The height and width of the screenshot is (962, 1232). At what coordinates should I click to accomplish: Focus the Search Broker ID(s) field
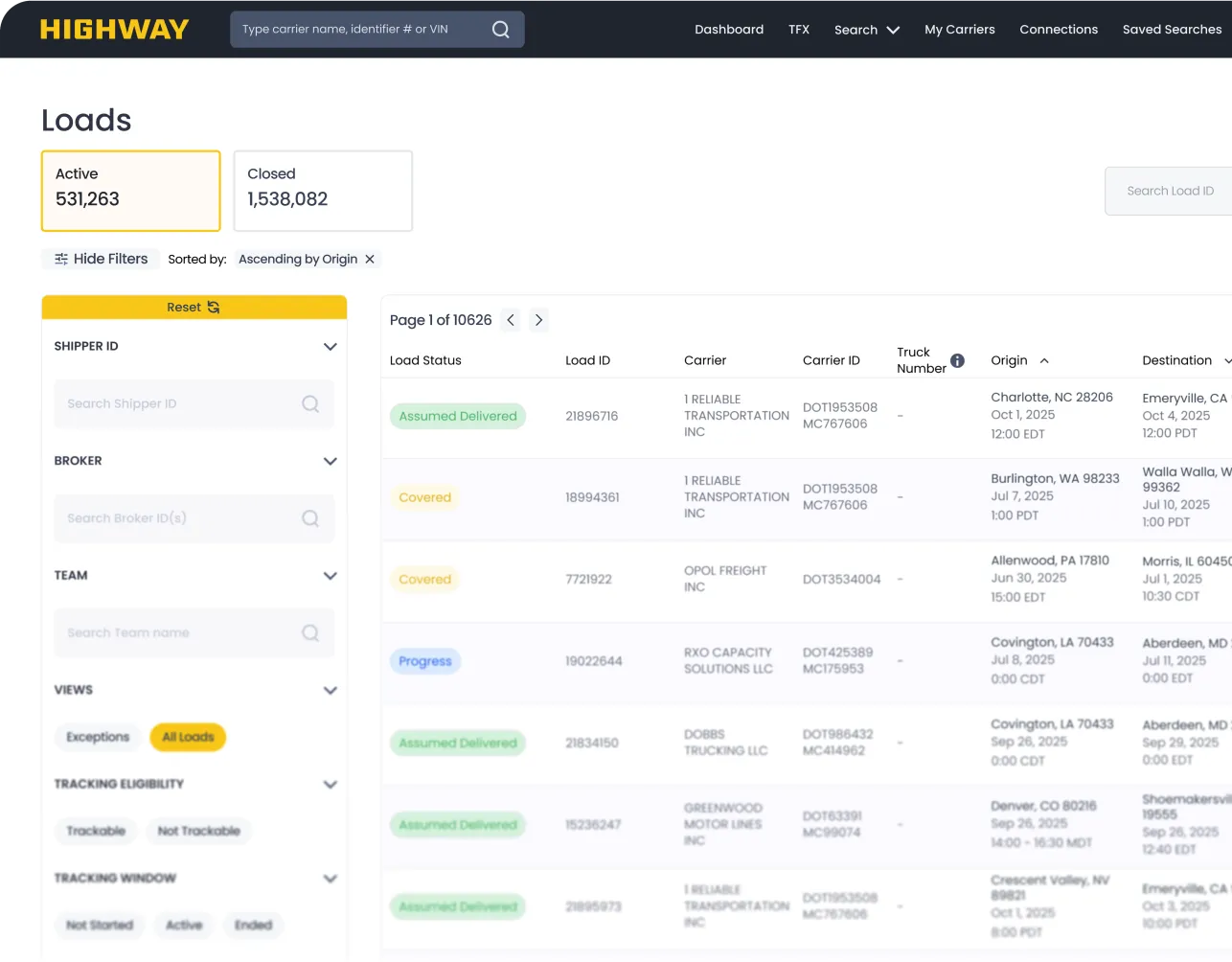click(x=194, y=518)
